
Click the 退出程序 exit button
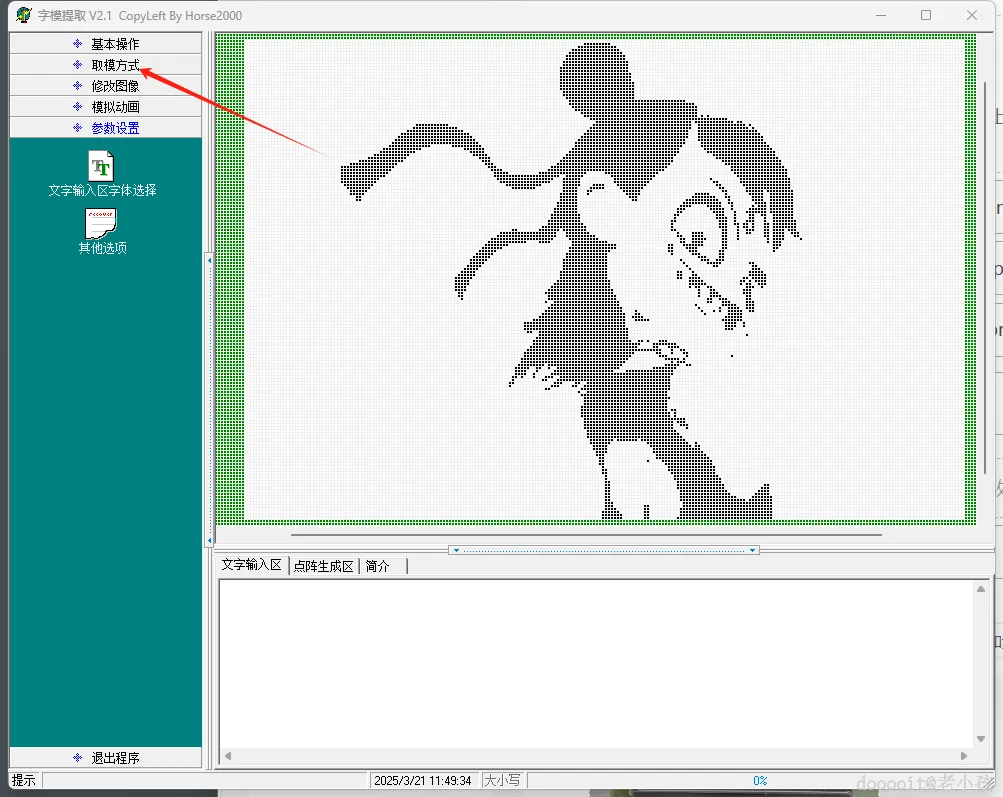click(106, 757)
